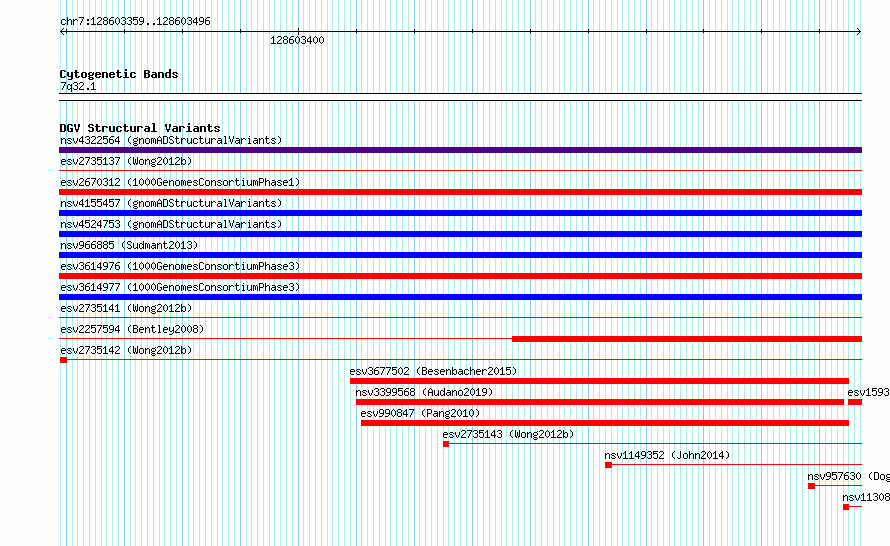Viewport: 890px width, 546px height.
Task: Click the red esv3677502 variant bar
Action: click(599, 381)
